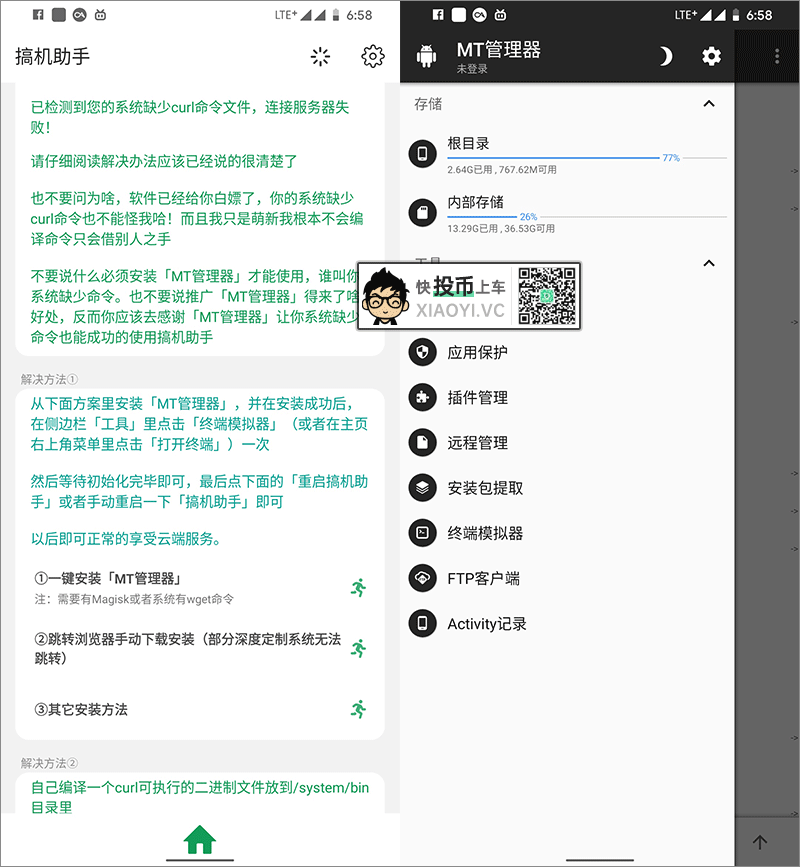Open 根目录 storage entry
Image resolution: width=800 pixels, height=867 pixels.
567,154
